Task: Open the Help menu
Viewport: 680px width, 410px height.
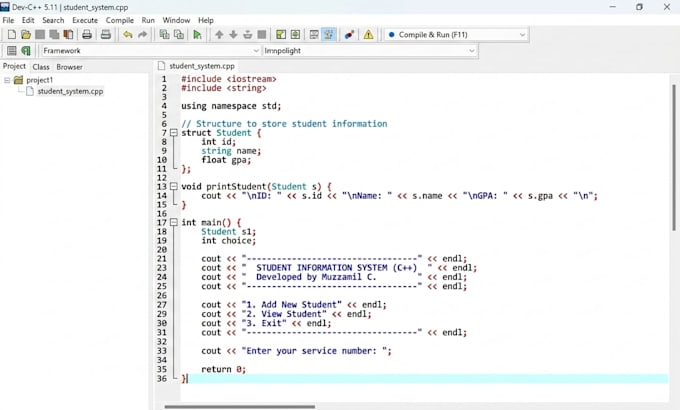Action: click(206, 20)
